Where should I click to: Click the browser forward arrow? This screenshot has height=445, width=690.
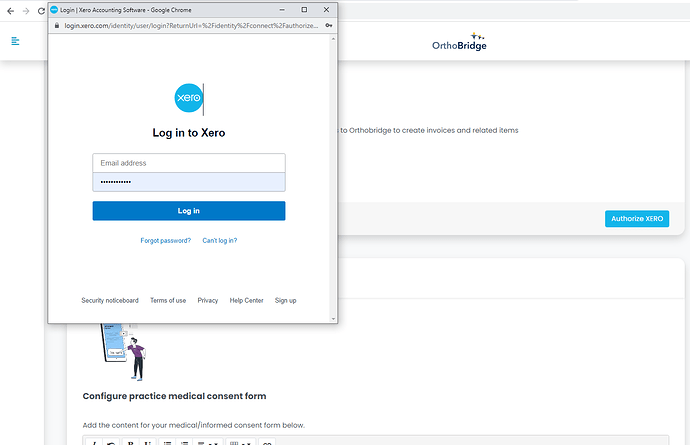(x=26, y=11)
